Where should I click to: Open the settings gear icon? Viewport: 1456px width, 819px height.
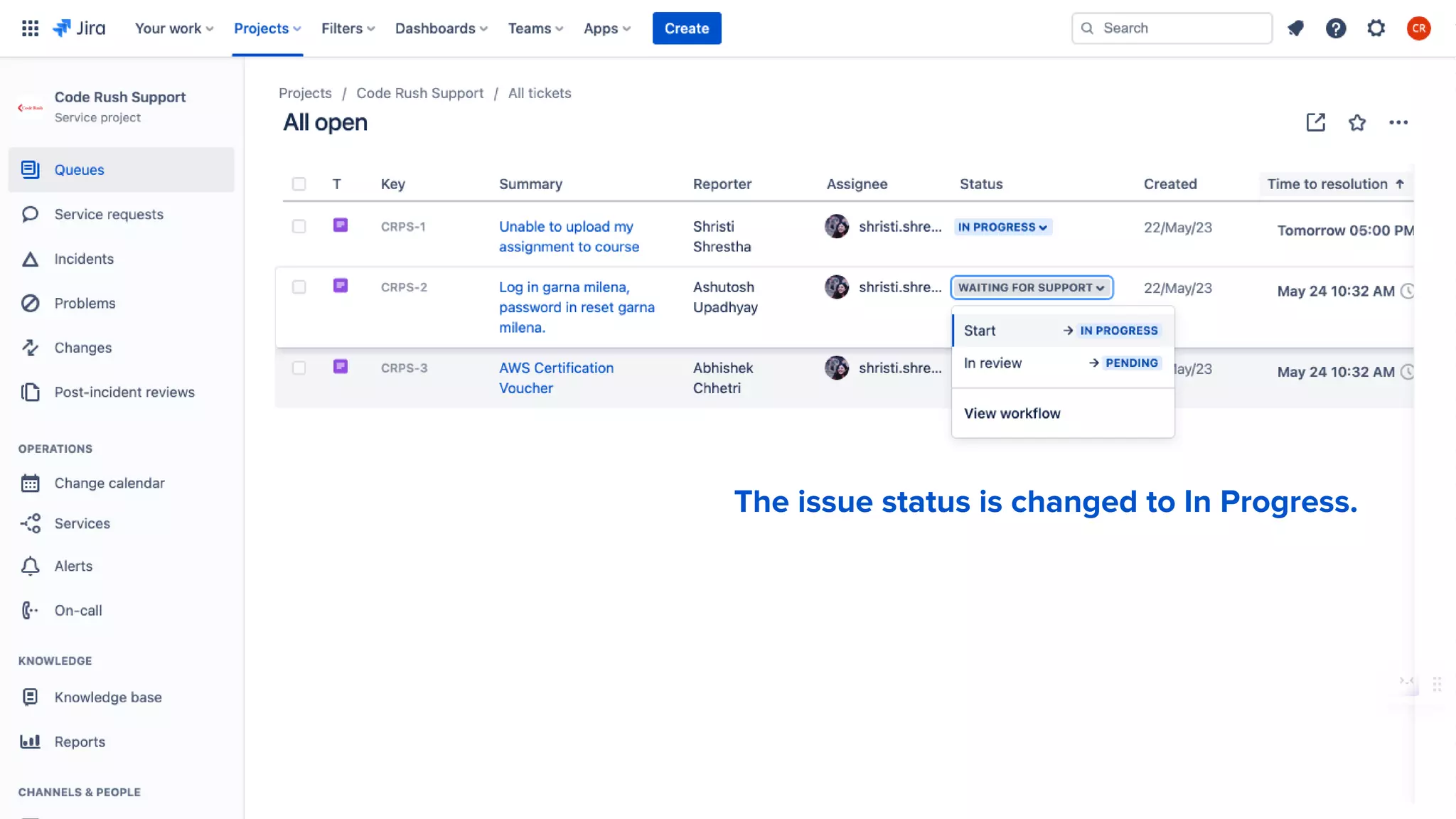[1376, 28]
